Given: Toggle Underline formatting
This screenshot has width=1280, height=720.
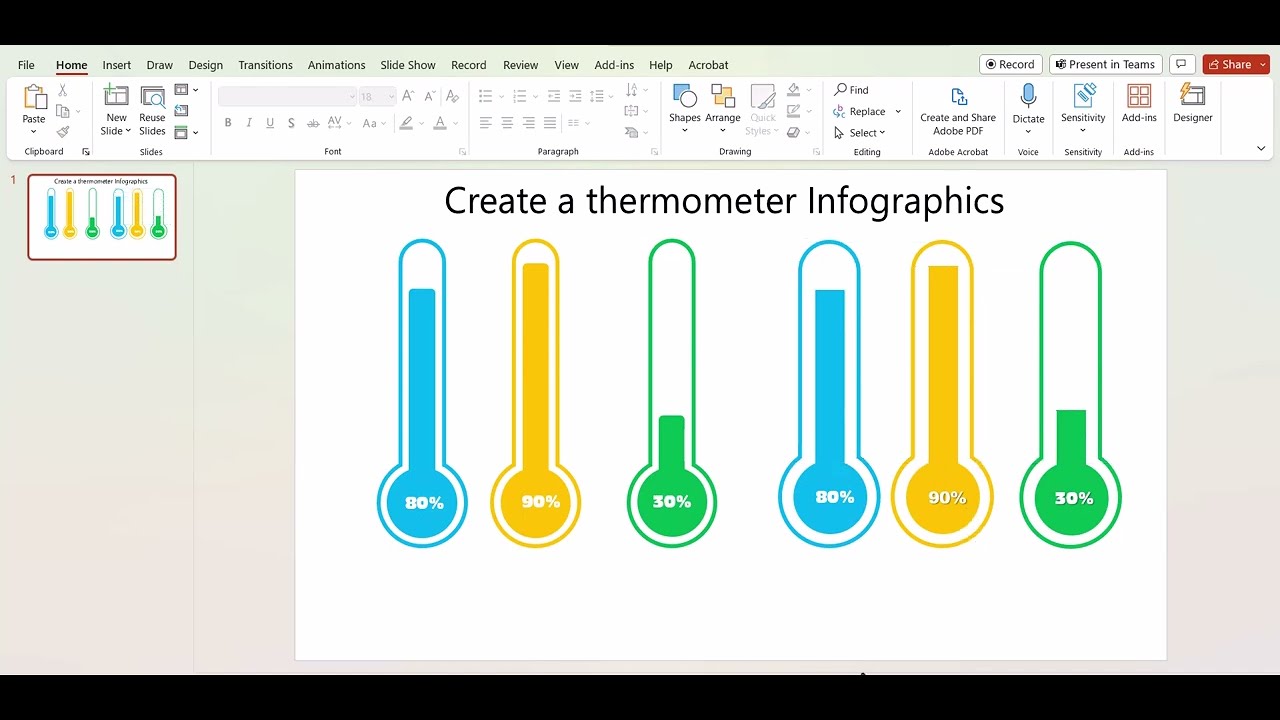Looking at the screenshot, I should tap(270, 123).
